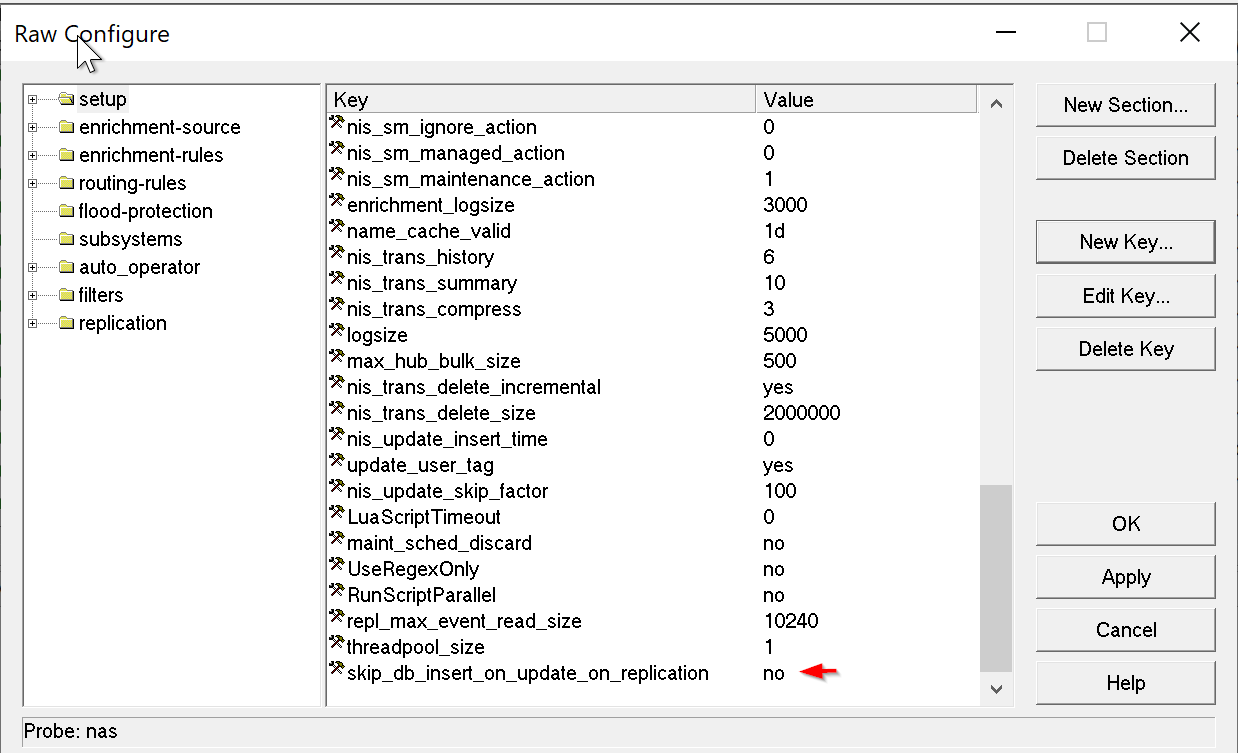1238x753 pixels.
Task: Click the key icon beside nis_sm_ignore_action
Action: coord(337,126)
